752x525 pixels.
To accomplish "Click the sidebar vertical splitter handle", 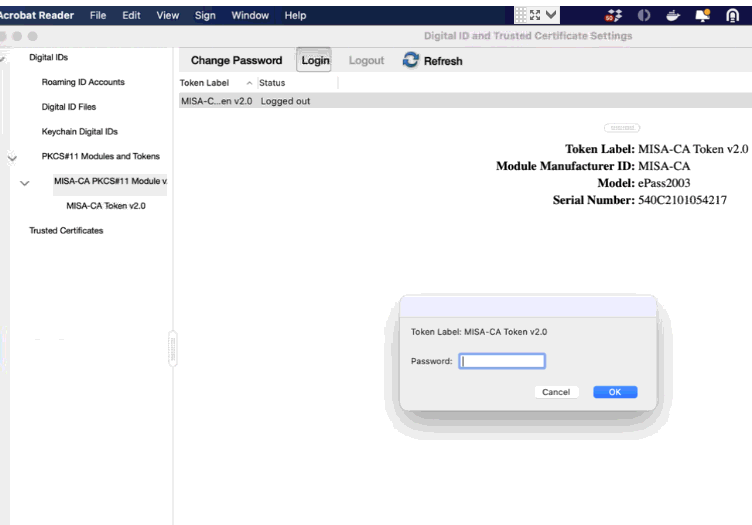I will [x=173, y=349].
